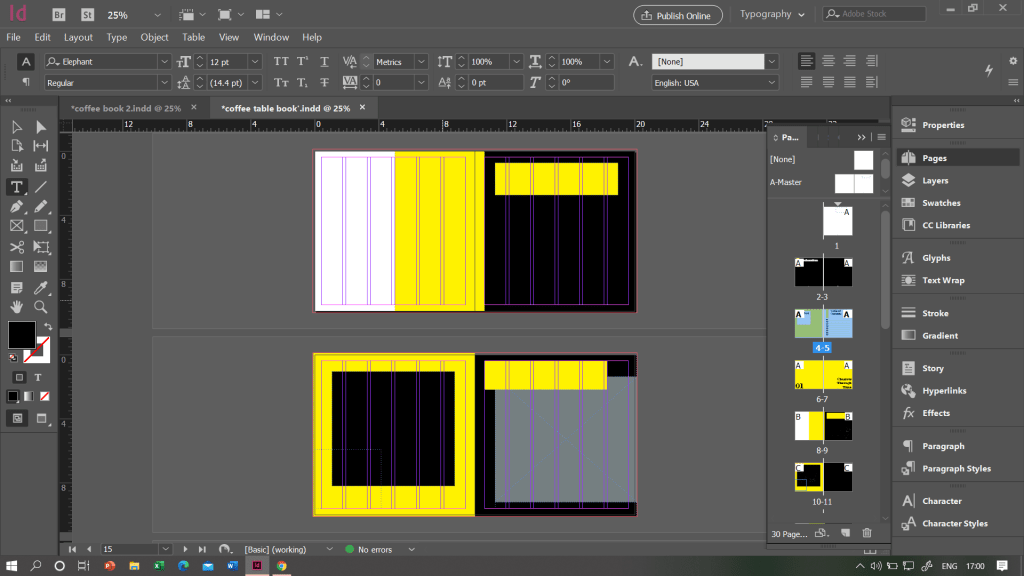Switch to coffee book 2.indd tab
1024x576 pixels.
click(125, 108)
